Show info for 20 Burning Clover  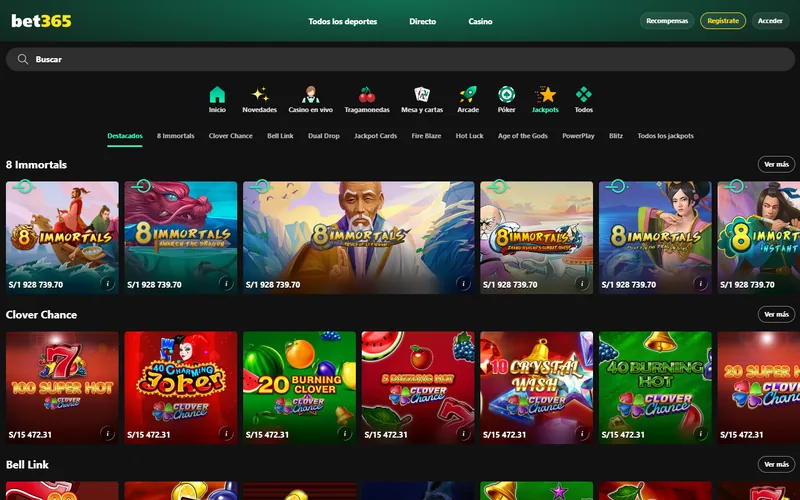click(345, 434)
